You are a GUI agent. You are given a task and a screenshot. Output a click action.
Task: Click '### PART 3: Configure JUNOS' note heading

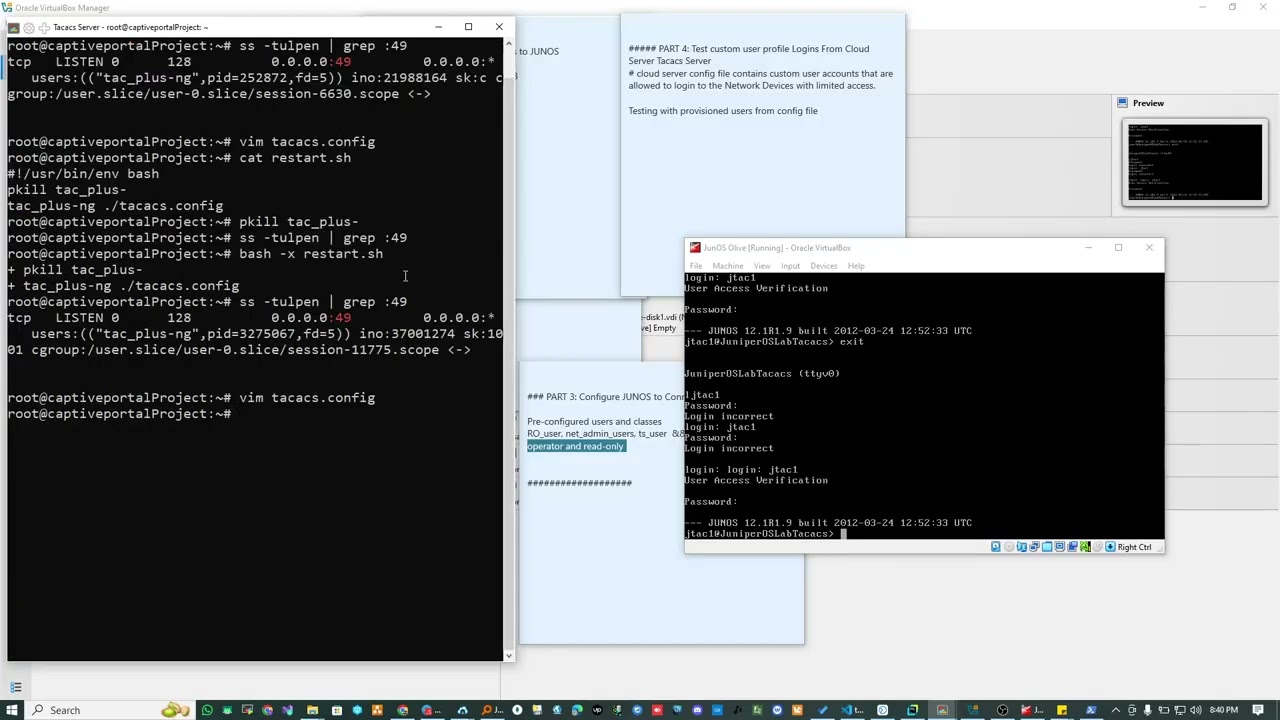(x=604, y=397)
